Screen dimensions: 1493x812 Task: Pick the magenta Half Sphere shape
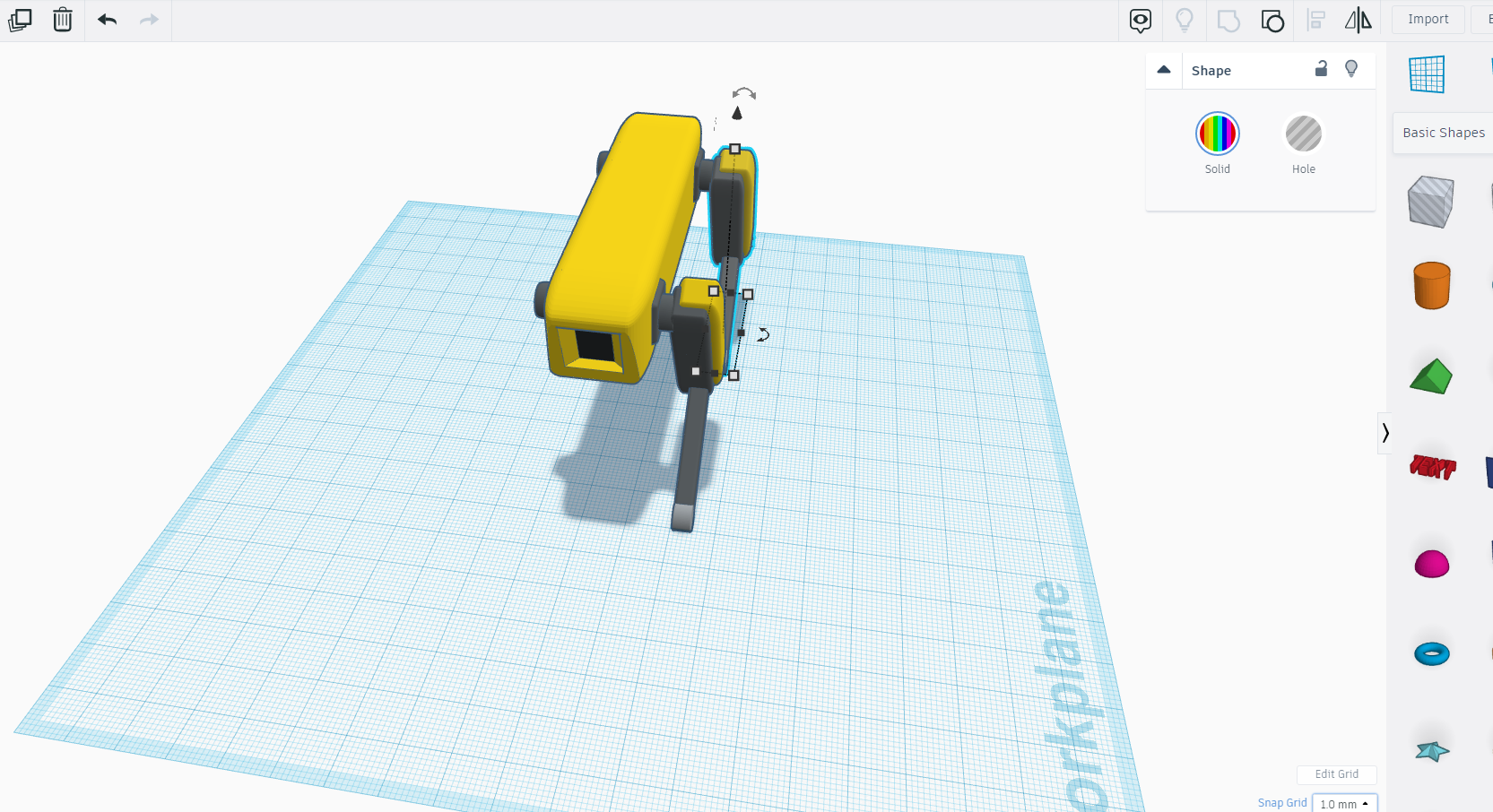click(1431, 564)
